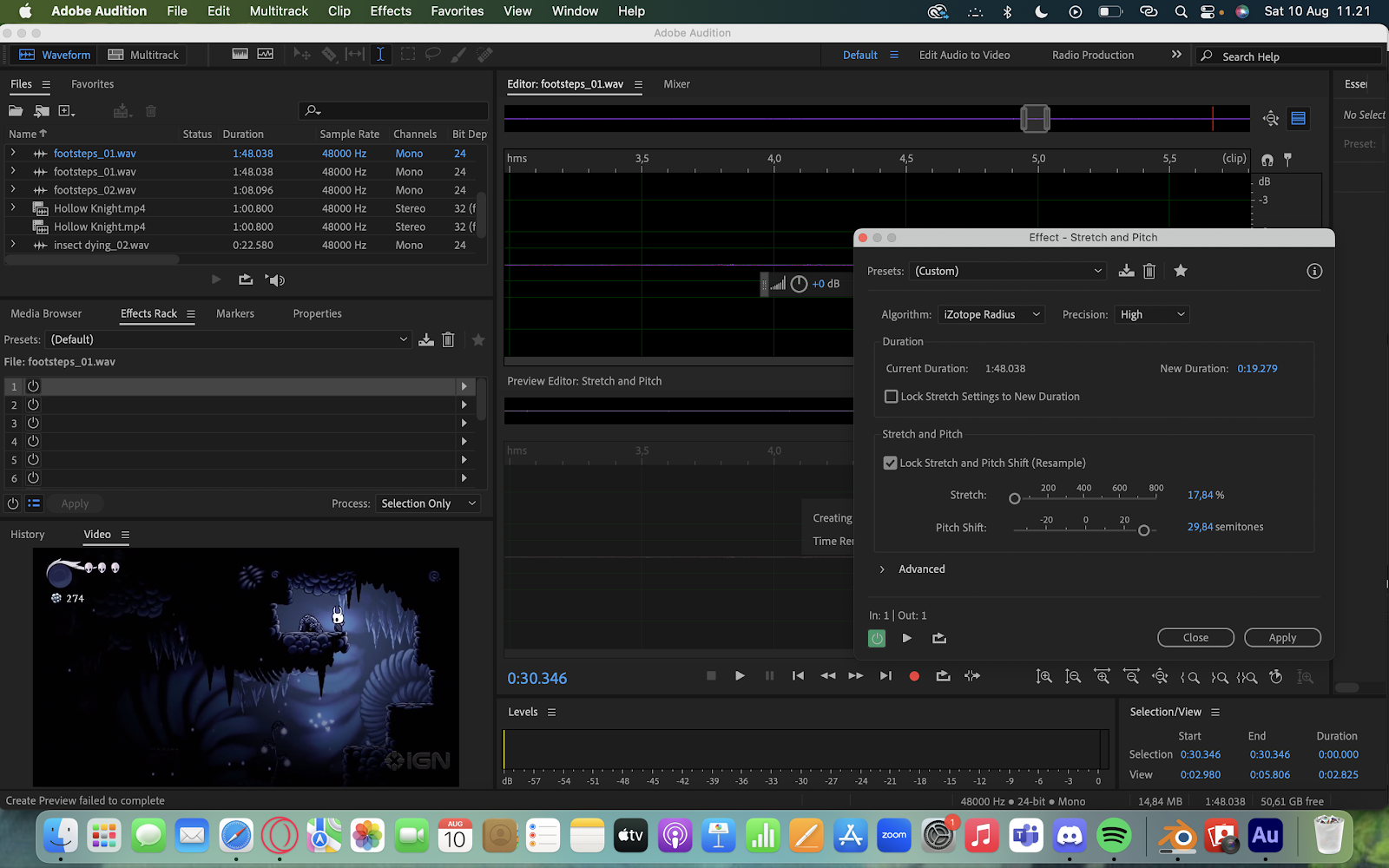Viewport: 1389px width, 868px height.
Task: Click Close in Stretch and Pitch dialog
Action: [x=1195, y=638]
